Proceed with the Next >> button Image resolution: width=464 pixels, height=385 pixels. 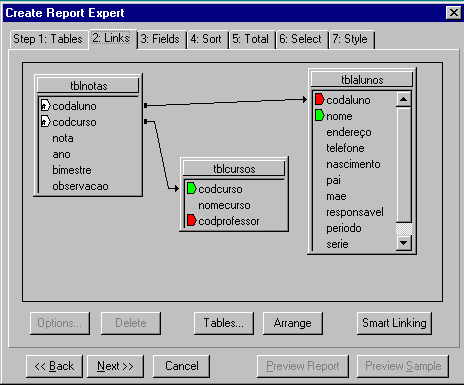tap(115, 366)
